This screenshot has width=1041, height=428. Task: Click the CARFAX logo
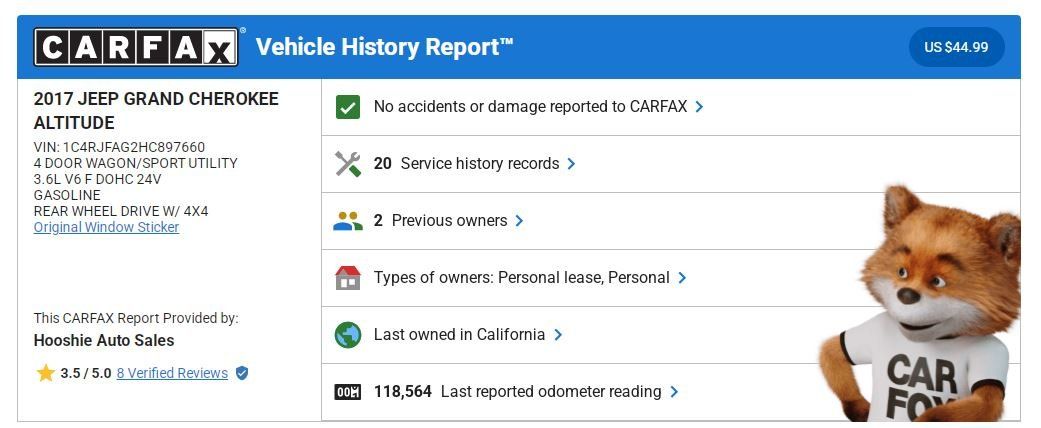(x=136, y=47)
